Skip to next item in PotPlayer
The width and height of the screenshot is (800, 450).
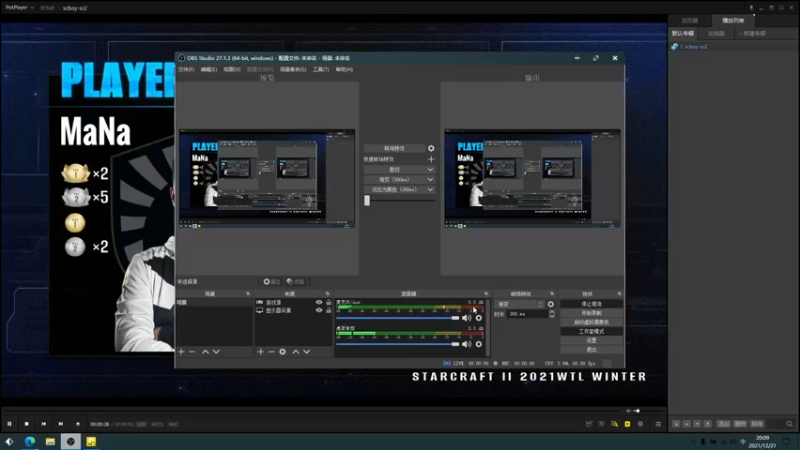[x=61, y=424]
